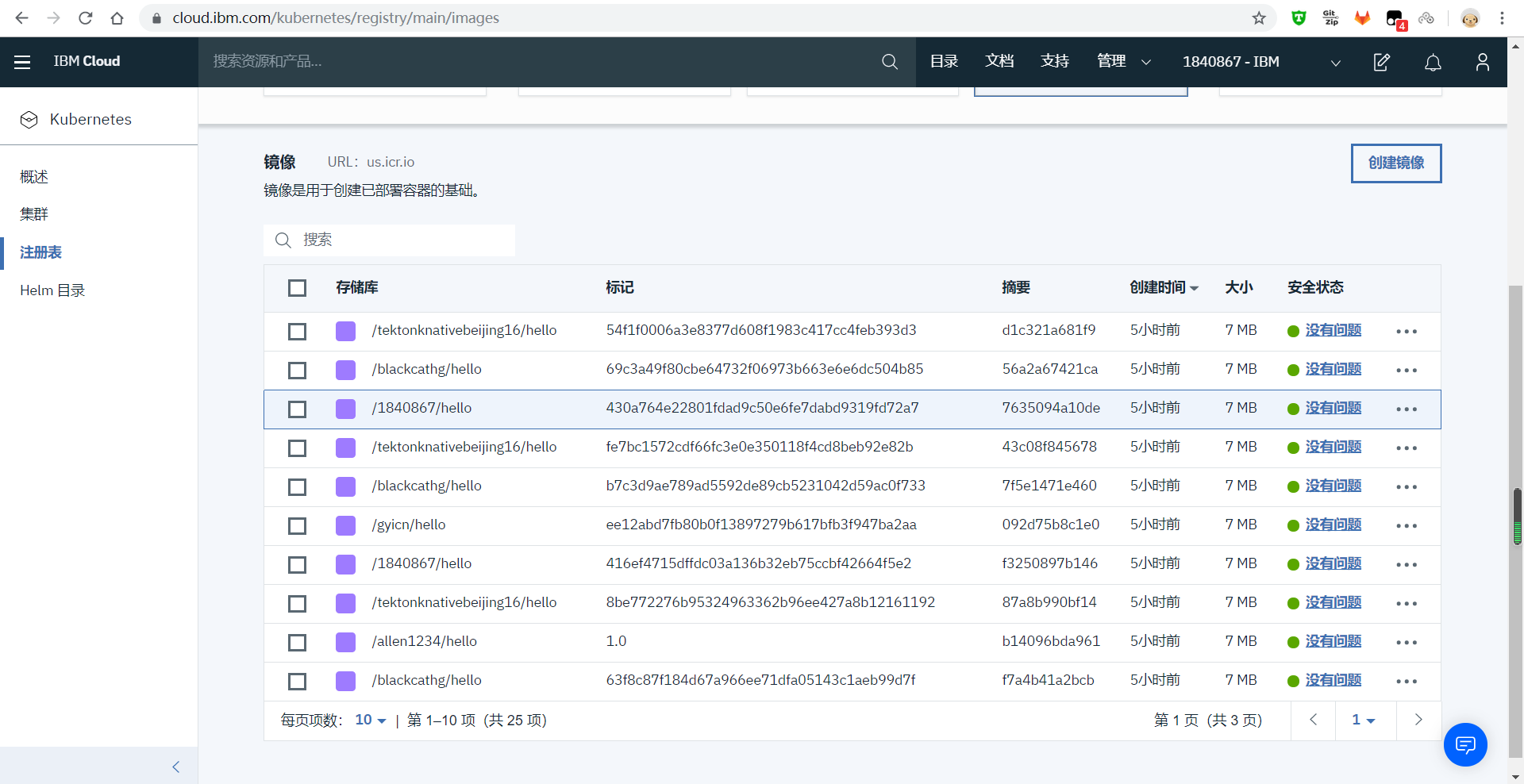This screenshot has width=1524, height=784.
Task: Go to next page with right arrow
Action: tap(1418, 720)
